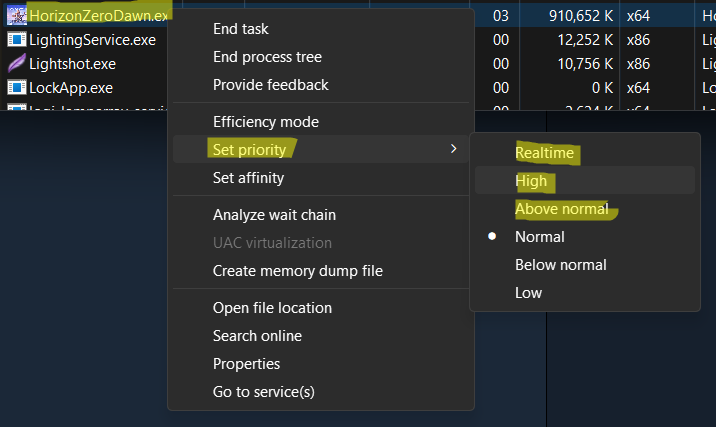Screen dimensions: 716x427
Task: Set process priority to Low
Action: click(528, 293)
